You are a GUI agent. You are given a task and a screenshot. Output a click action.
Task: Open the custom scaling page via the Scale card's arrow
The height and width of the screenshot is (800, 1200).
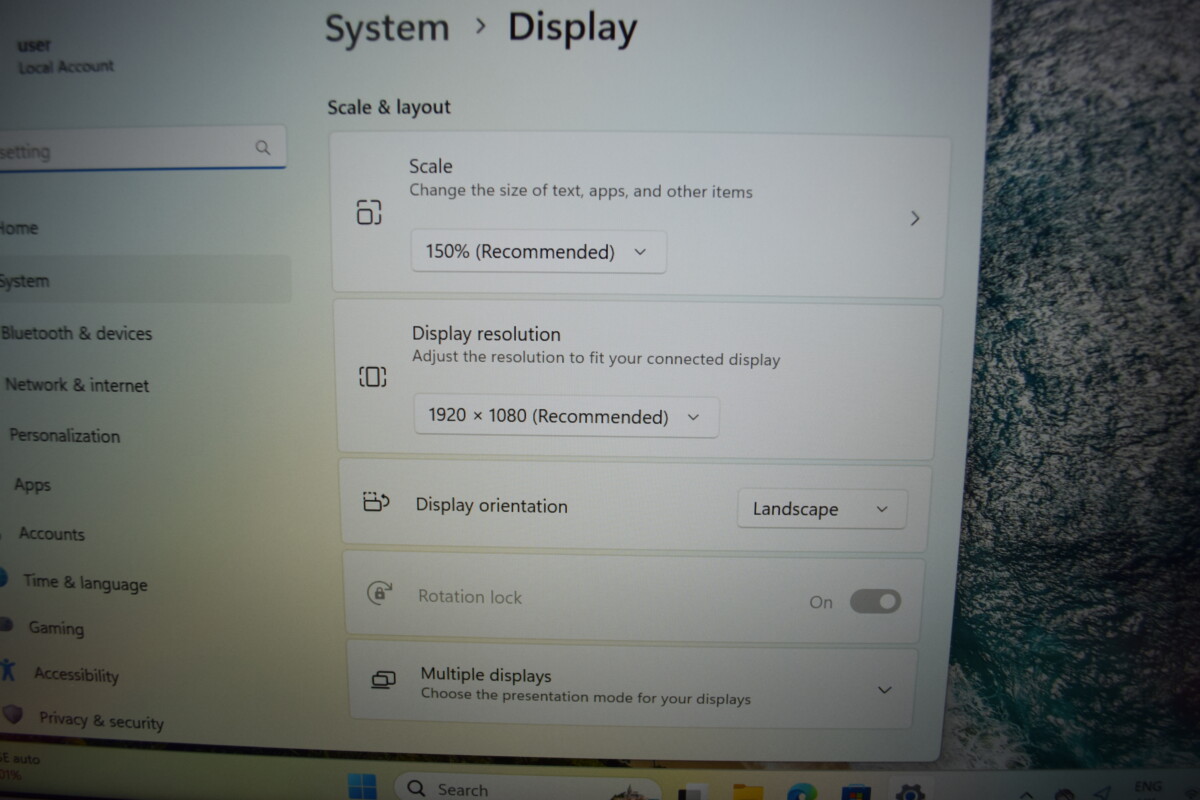pyautogui.click(x=914, y=218)
